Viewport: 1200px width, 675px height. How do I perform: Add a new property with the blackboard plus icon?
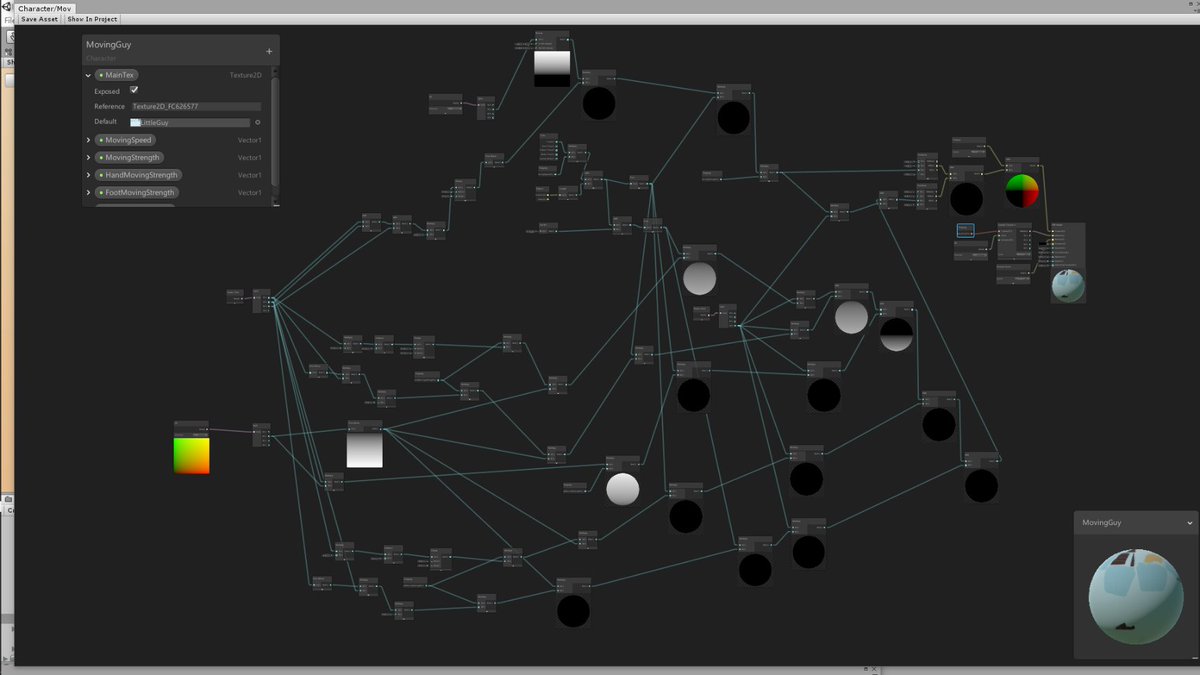(269, 51)
